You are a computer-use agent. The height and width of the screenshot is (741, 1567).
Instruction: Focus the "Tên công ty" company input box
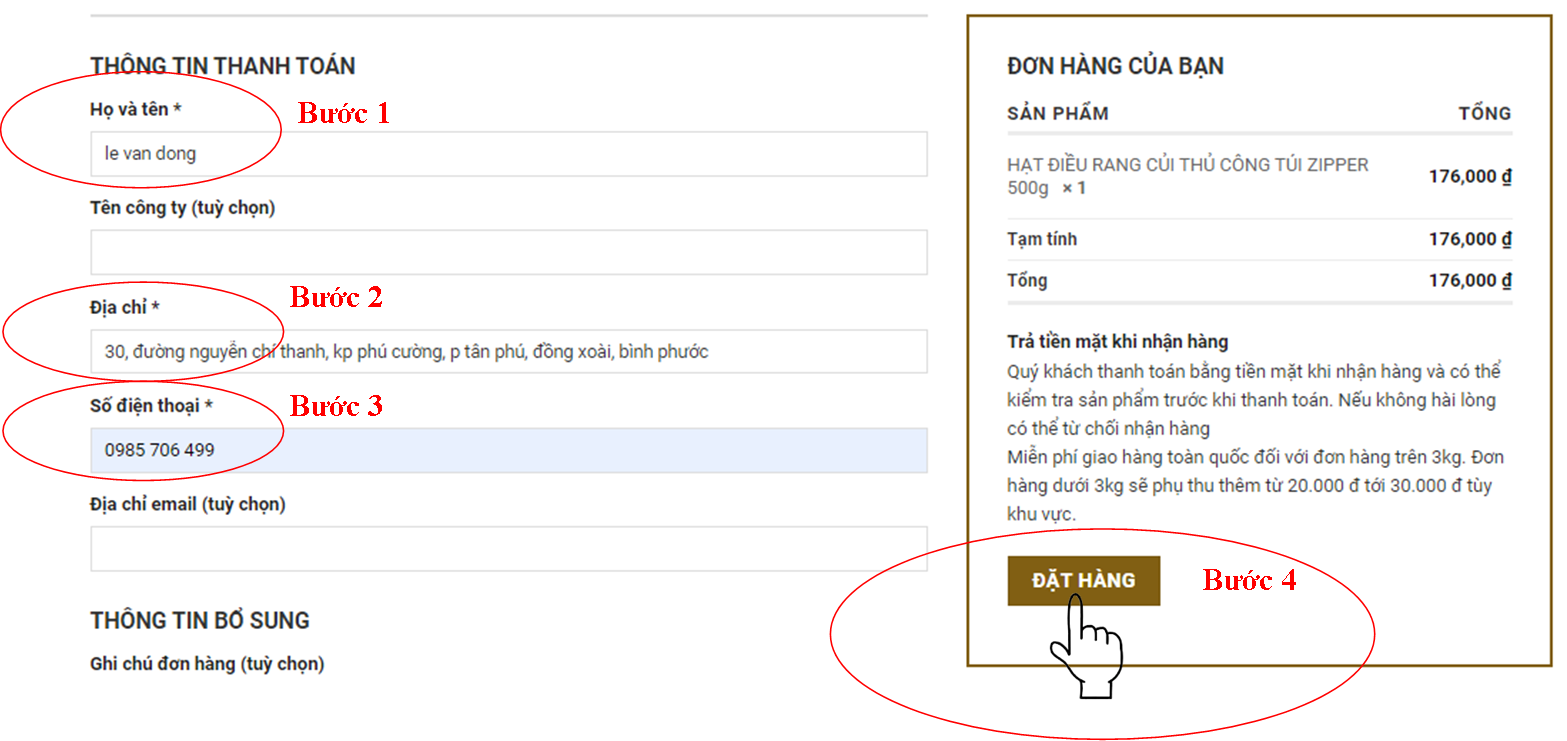click(x=508, y=252)
